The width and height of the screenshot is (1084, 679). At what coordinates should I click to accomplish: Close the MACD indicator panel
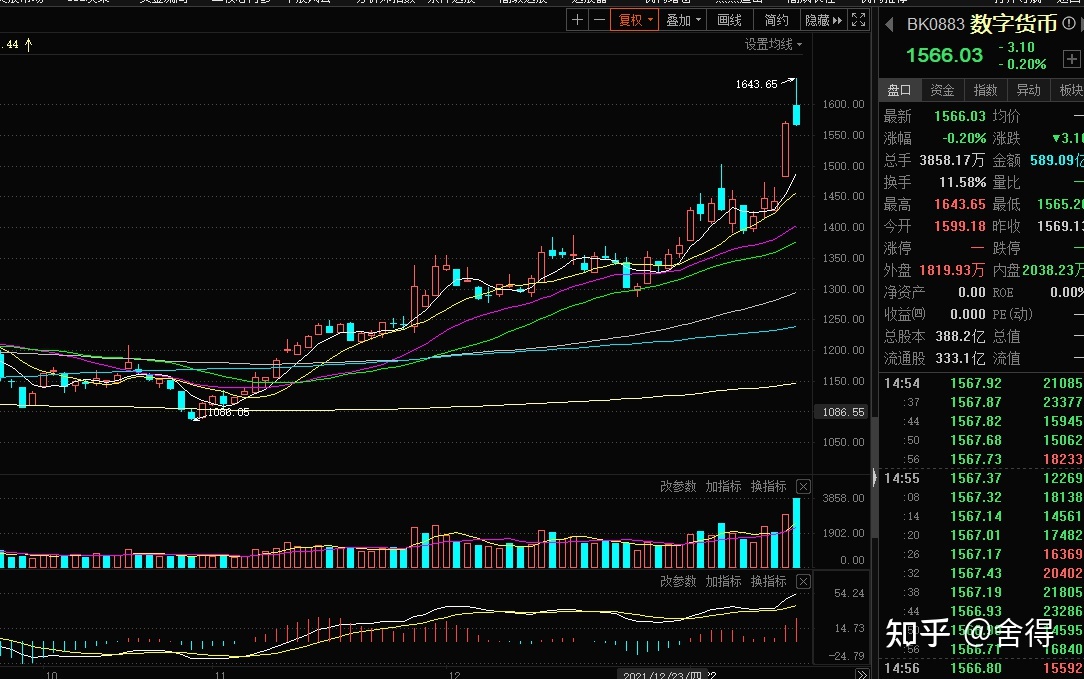(803, 581)
